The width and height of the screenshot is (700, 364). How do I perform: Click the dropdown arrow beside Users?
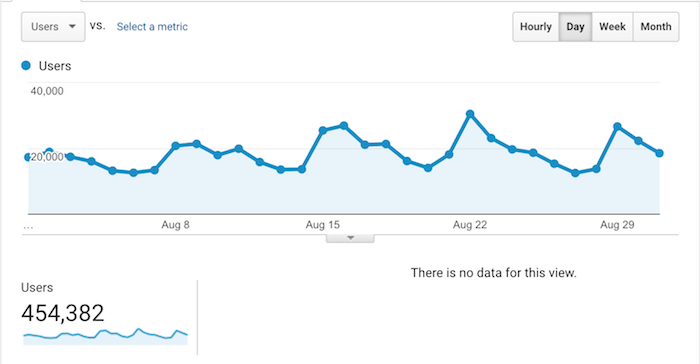(x=72, y=27)
